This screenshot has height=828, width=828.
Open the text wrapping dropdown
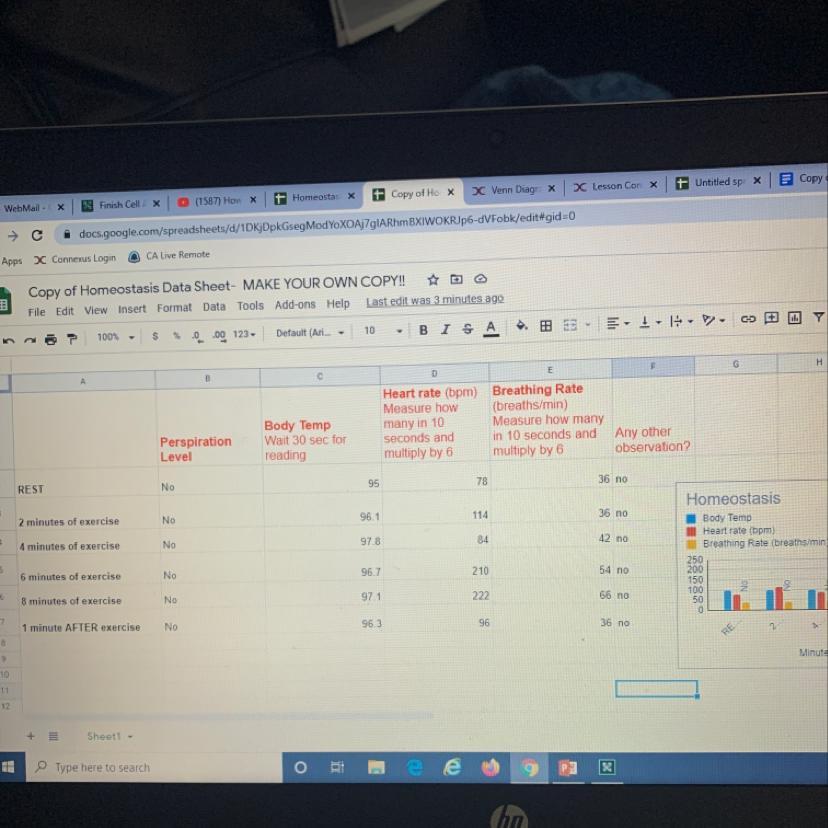(x=681, y=321)
